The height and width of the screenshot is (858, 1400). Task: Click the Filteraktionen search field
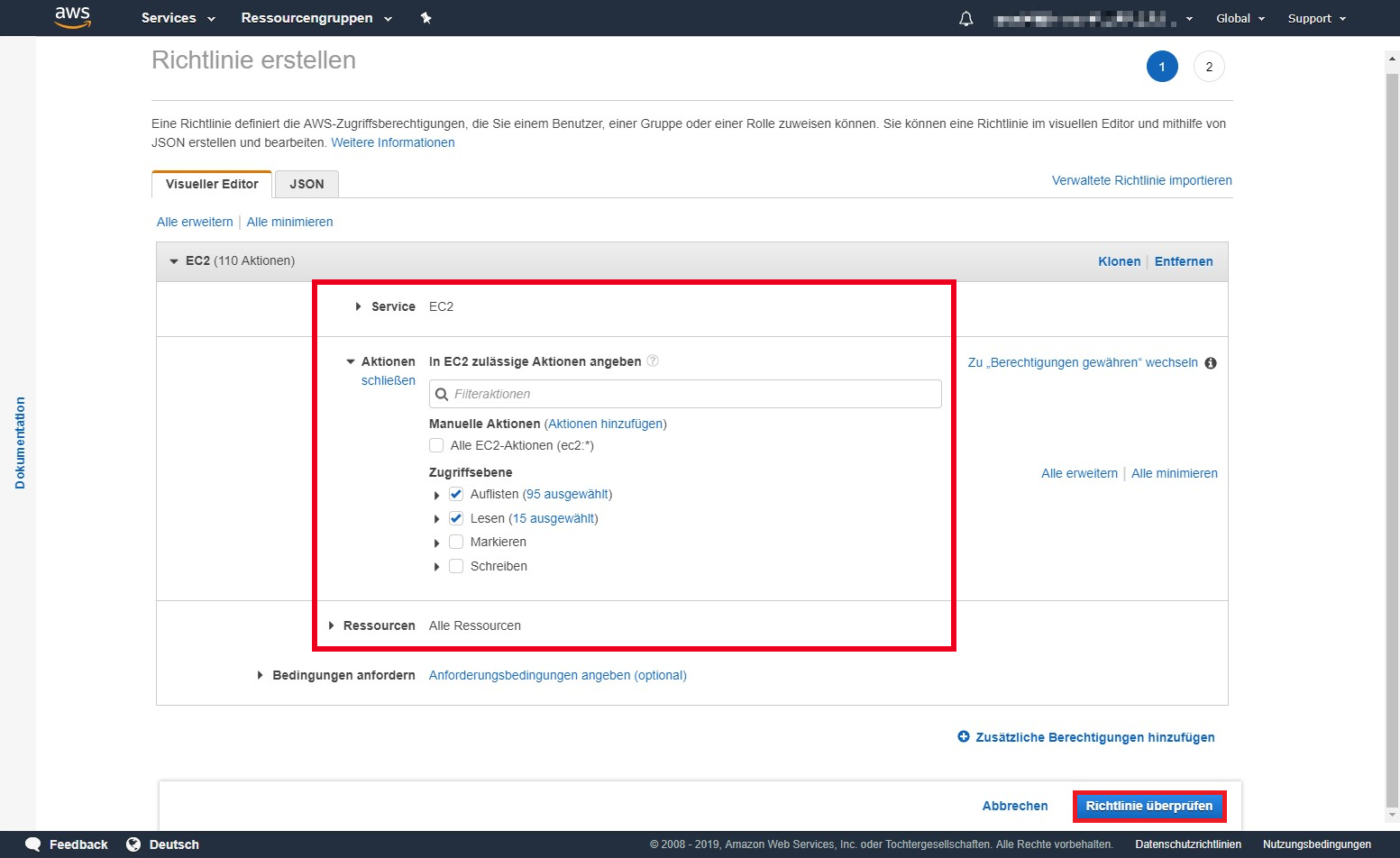pos(685,394)
